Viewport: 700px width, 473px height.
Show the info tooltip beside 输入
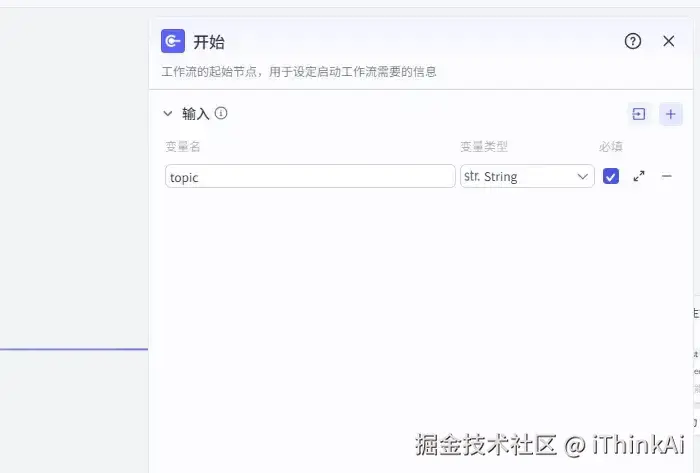point(221,113)
